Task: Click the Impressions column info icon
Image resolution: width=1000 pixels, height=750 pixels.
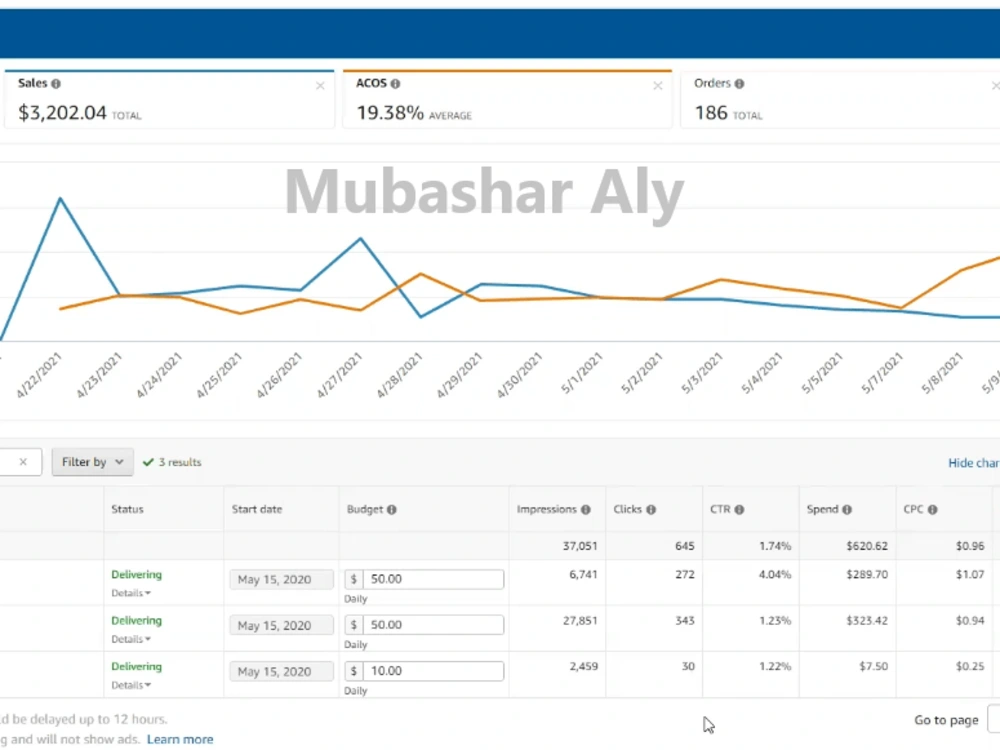Action: [585, 510]
